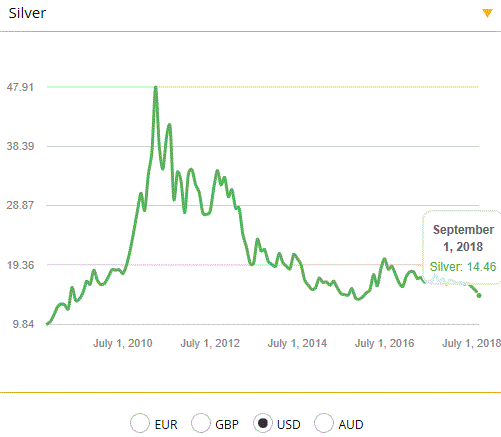Screen dimensions: 501x437
Task: Click the July 1, 2016 axis label
Action: (384, 343)
